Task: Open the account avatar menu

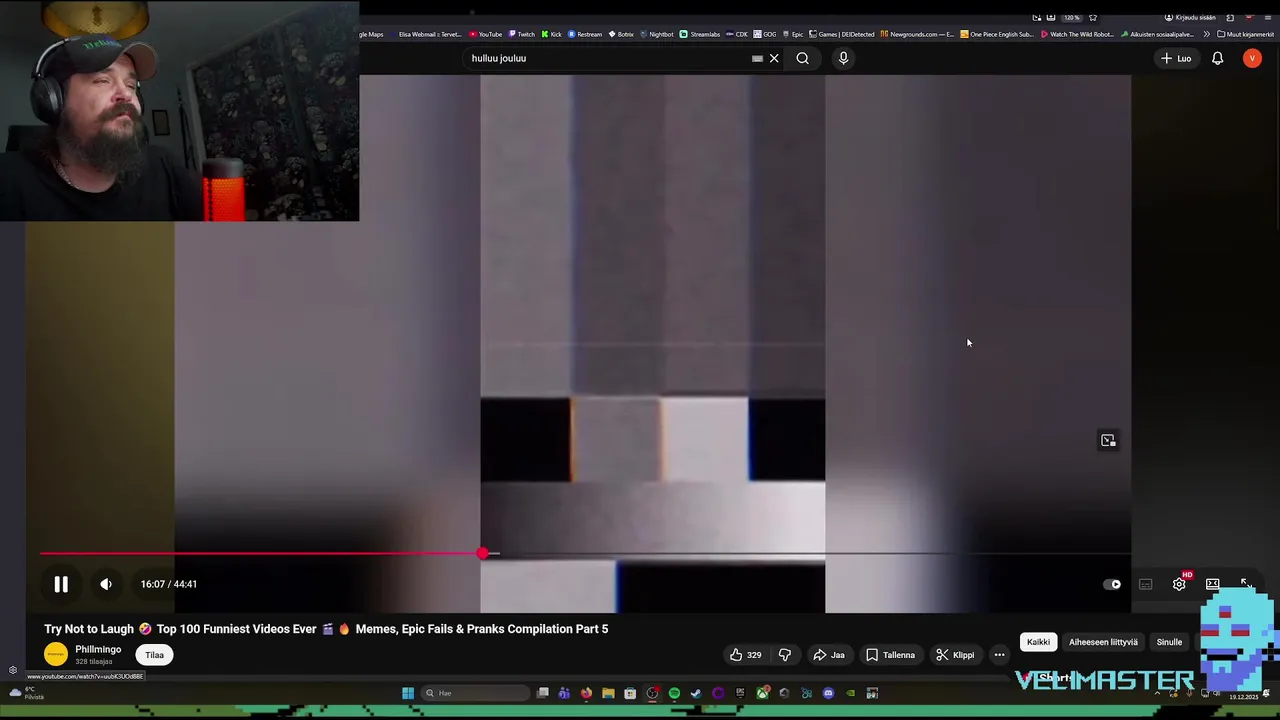Action: [x=1252, y=58]
